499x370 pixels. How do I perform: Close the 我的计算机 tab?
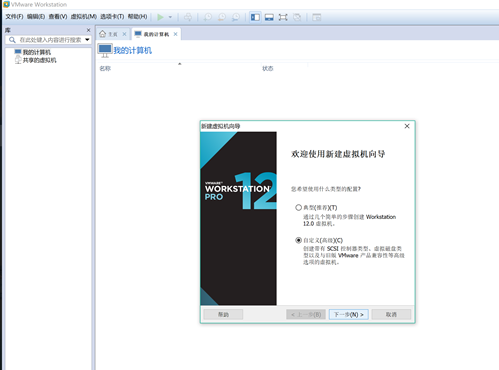tap(175, 34)
